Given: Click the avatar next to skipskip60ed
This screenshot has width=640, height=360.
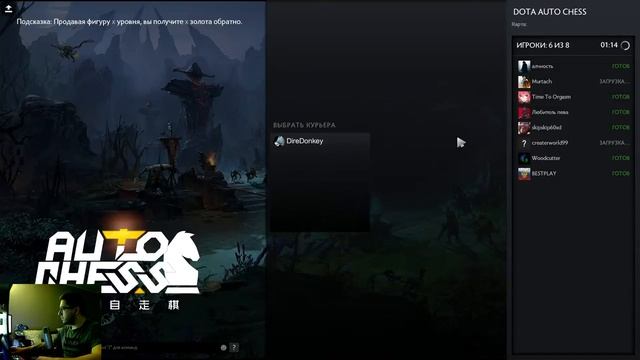Looking at the screenshot, I should click(524, 128).
